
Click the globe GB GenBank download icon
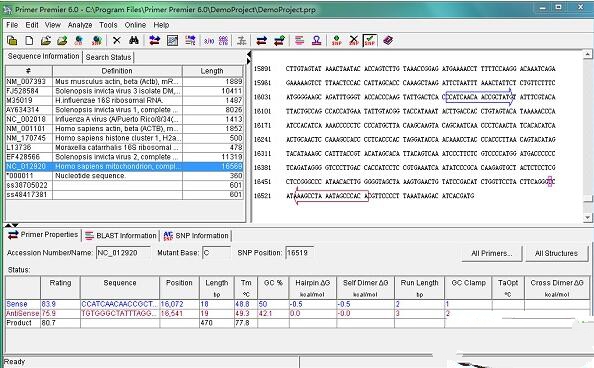[79, 40]
